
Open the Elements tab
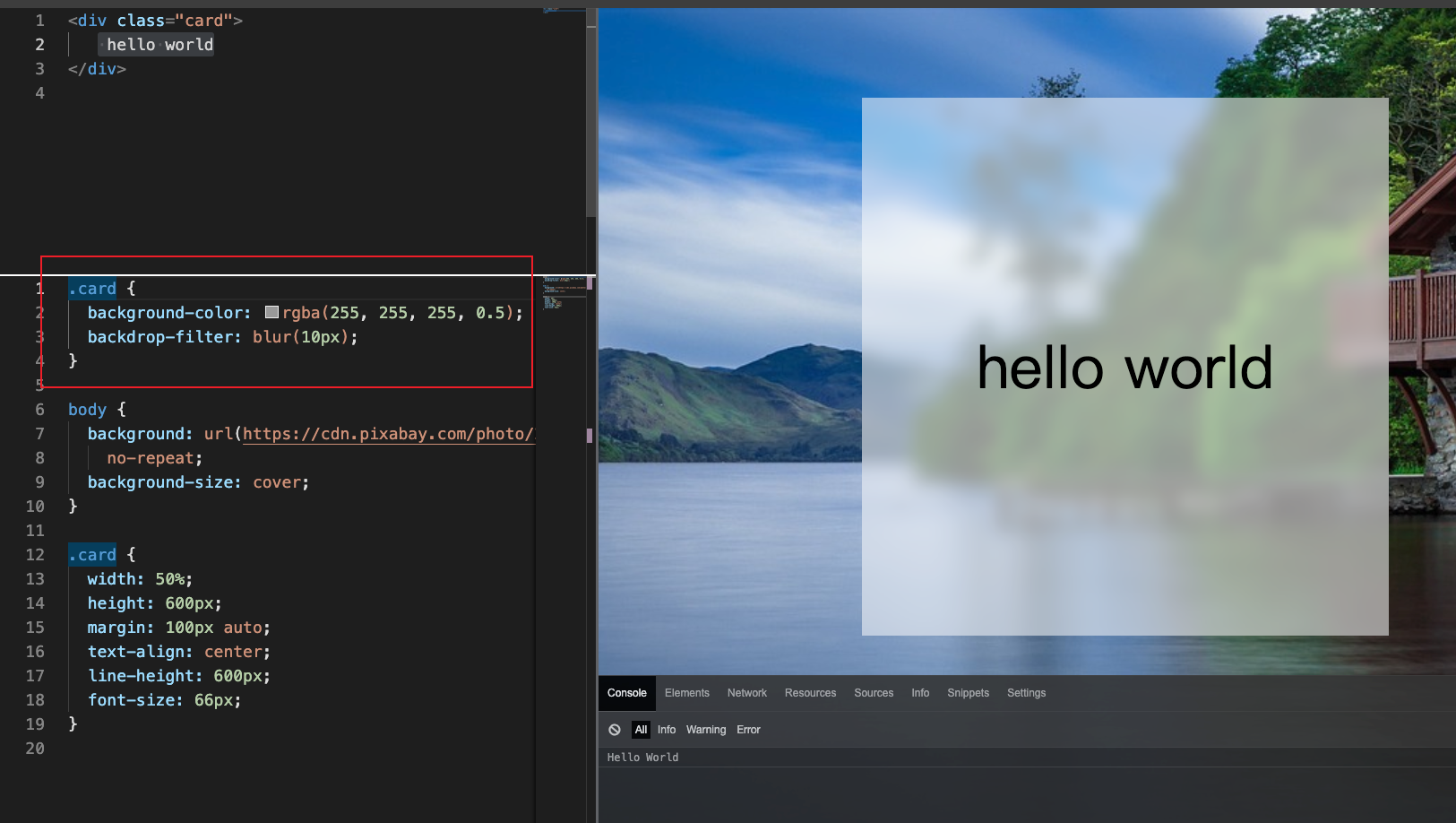click(687, 693)
